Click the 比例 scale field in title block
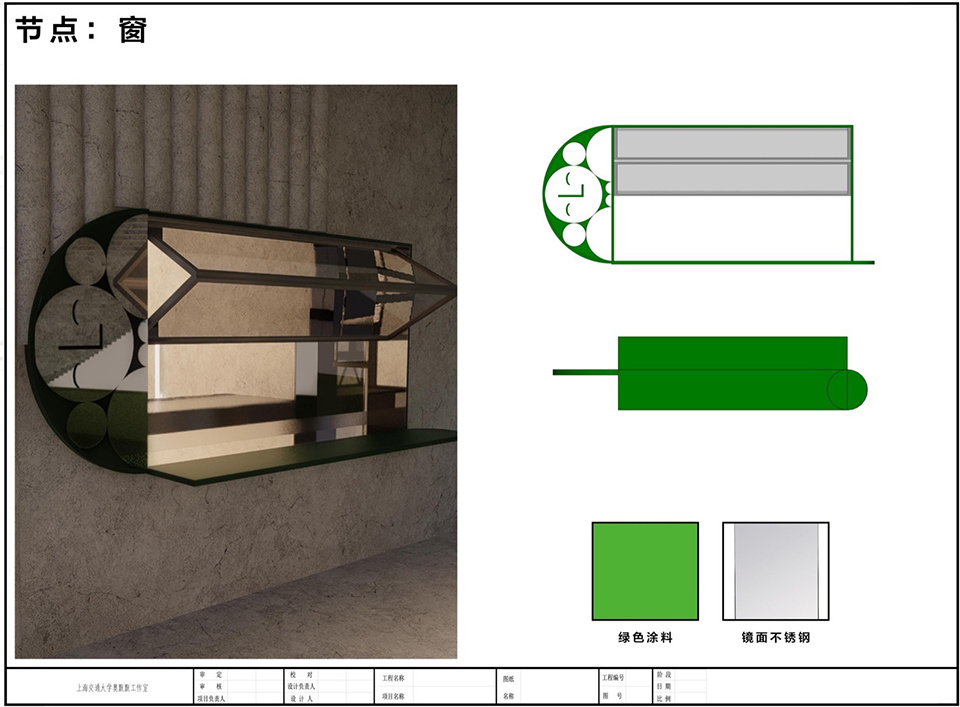The width and height of the screenshot is (960, 707). pyautogui.click(x=661, y=699)
